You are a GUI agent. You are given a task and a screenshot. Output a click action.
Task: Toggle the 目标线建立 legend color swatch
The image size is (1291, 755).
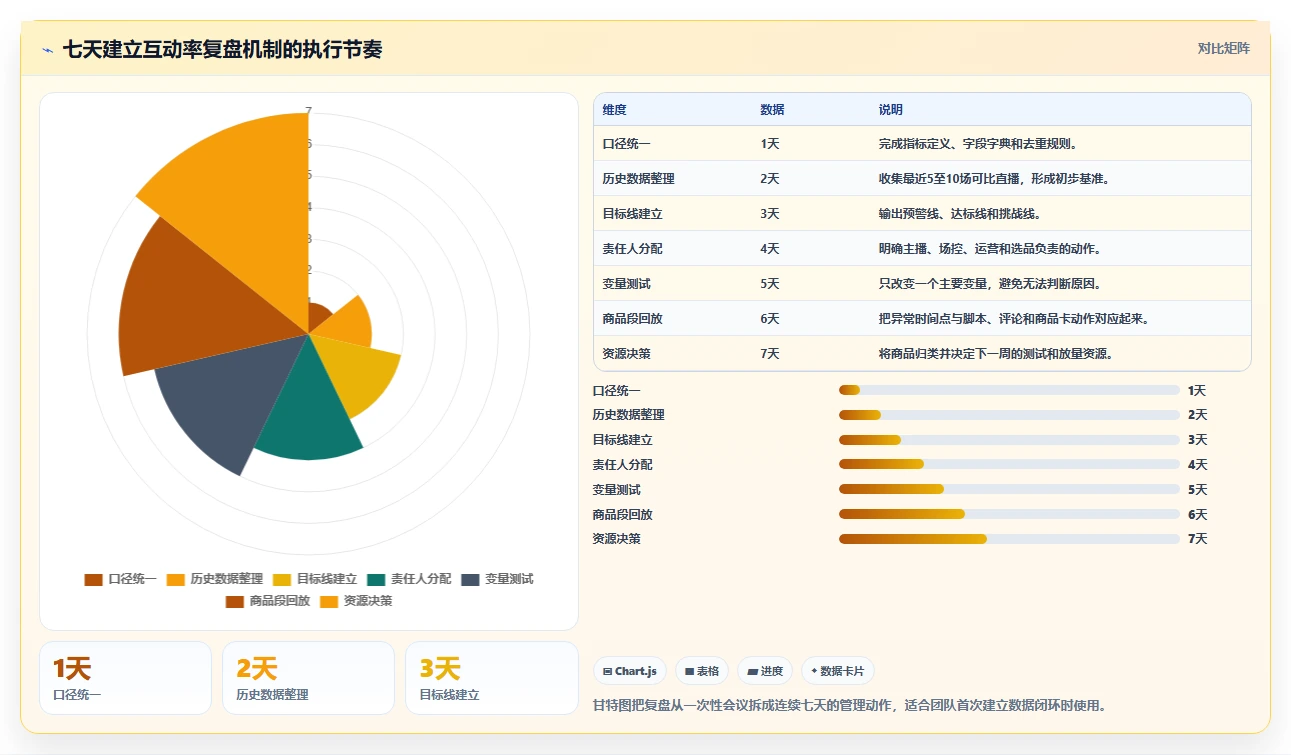pos(282,579)
